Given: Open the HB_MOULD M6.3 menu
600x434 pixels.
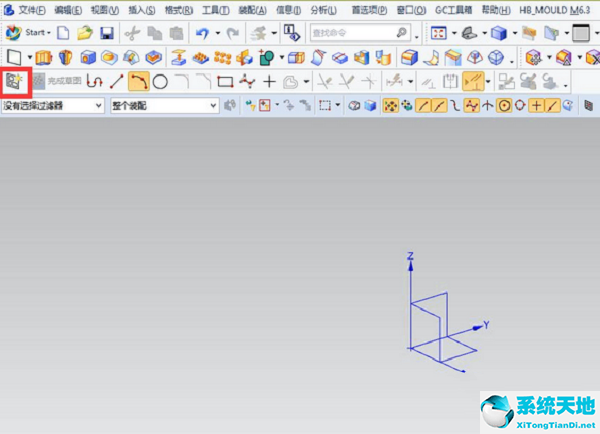Looking at the screenshot, I should 554,10.
